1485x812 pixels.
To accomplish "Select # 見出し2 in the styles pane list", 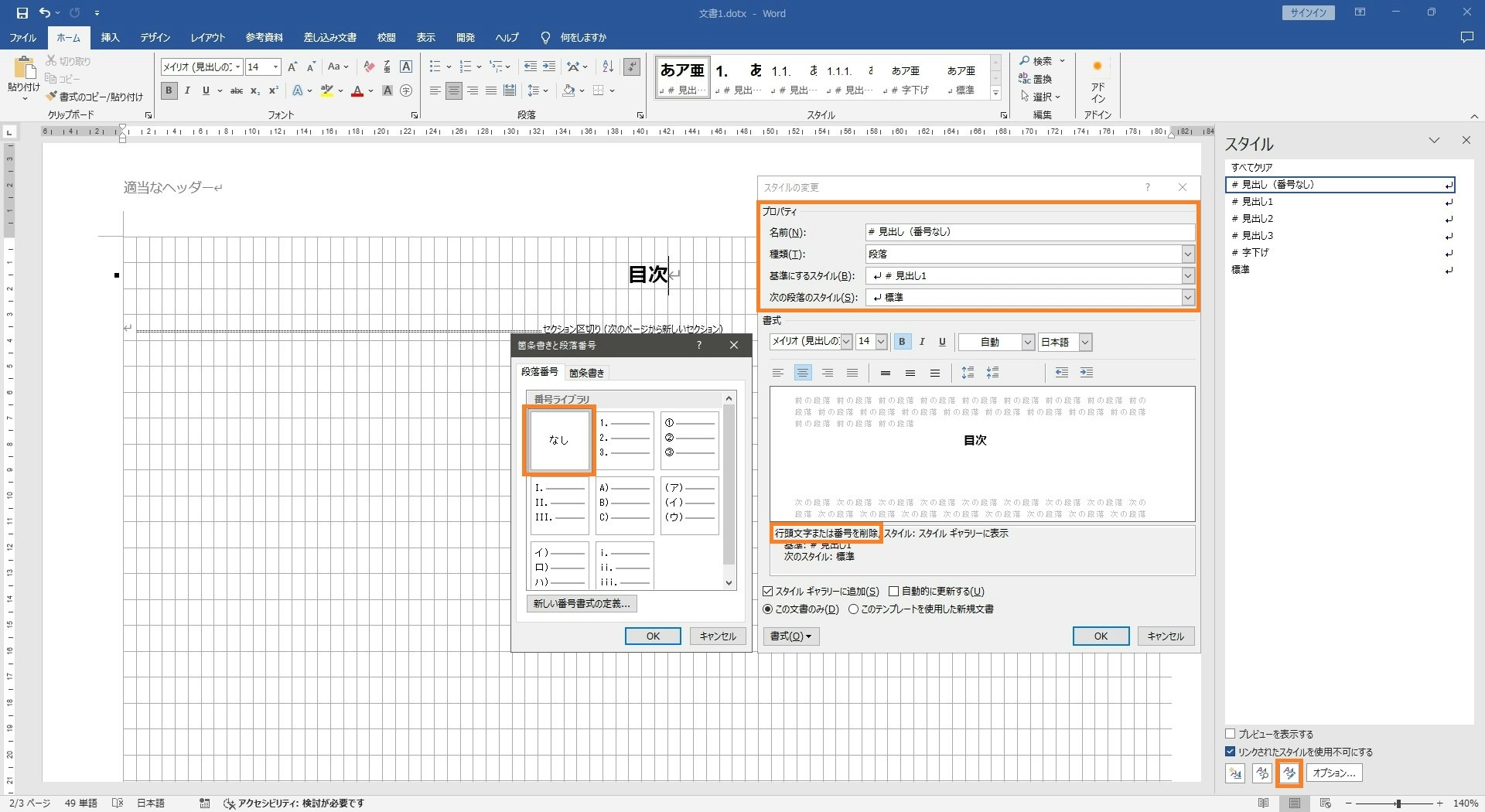I will click(1340, 219).
